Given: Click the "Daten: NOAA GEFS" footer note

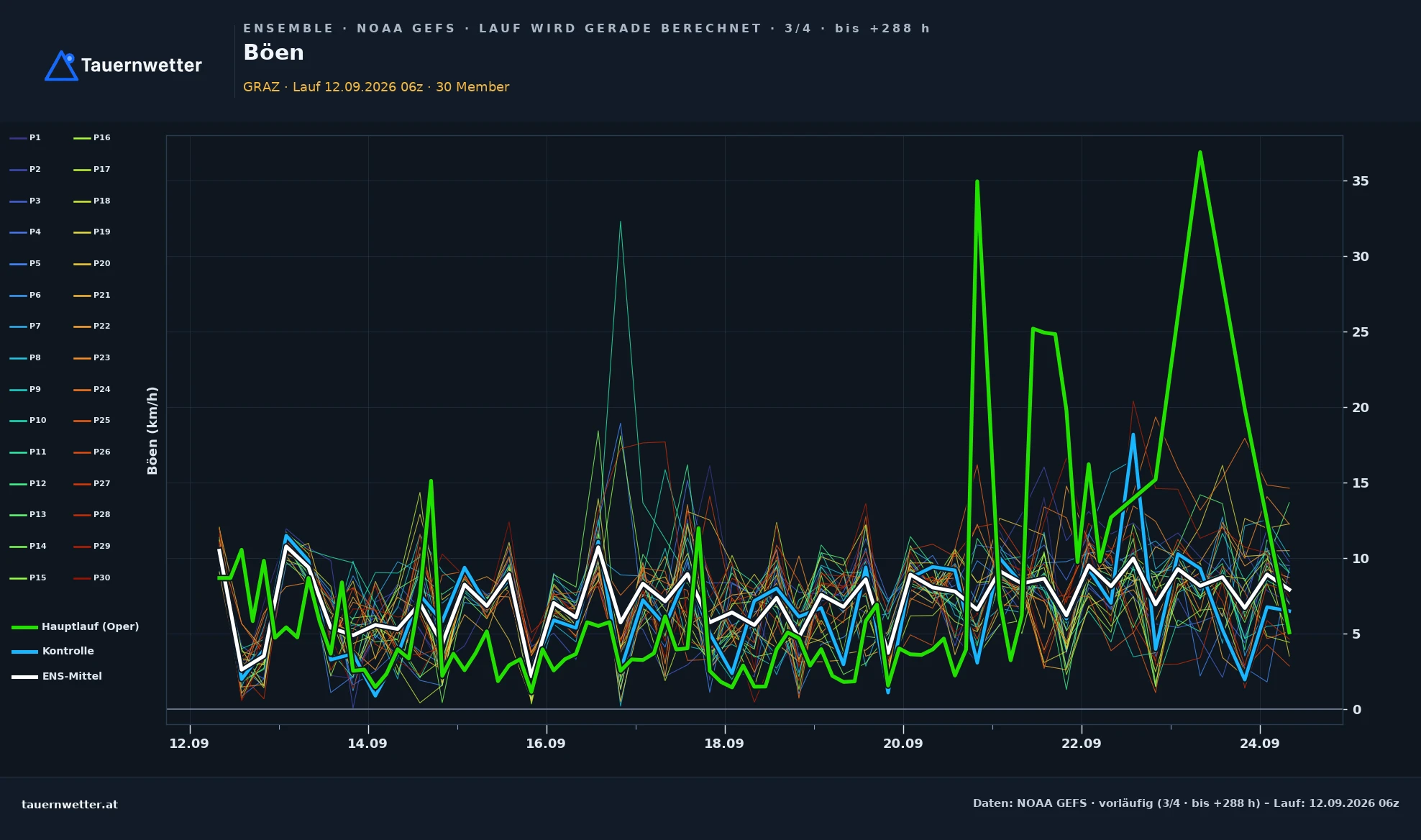Looking at the screenshot, I should coord(1186,803).
